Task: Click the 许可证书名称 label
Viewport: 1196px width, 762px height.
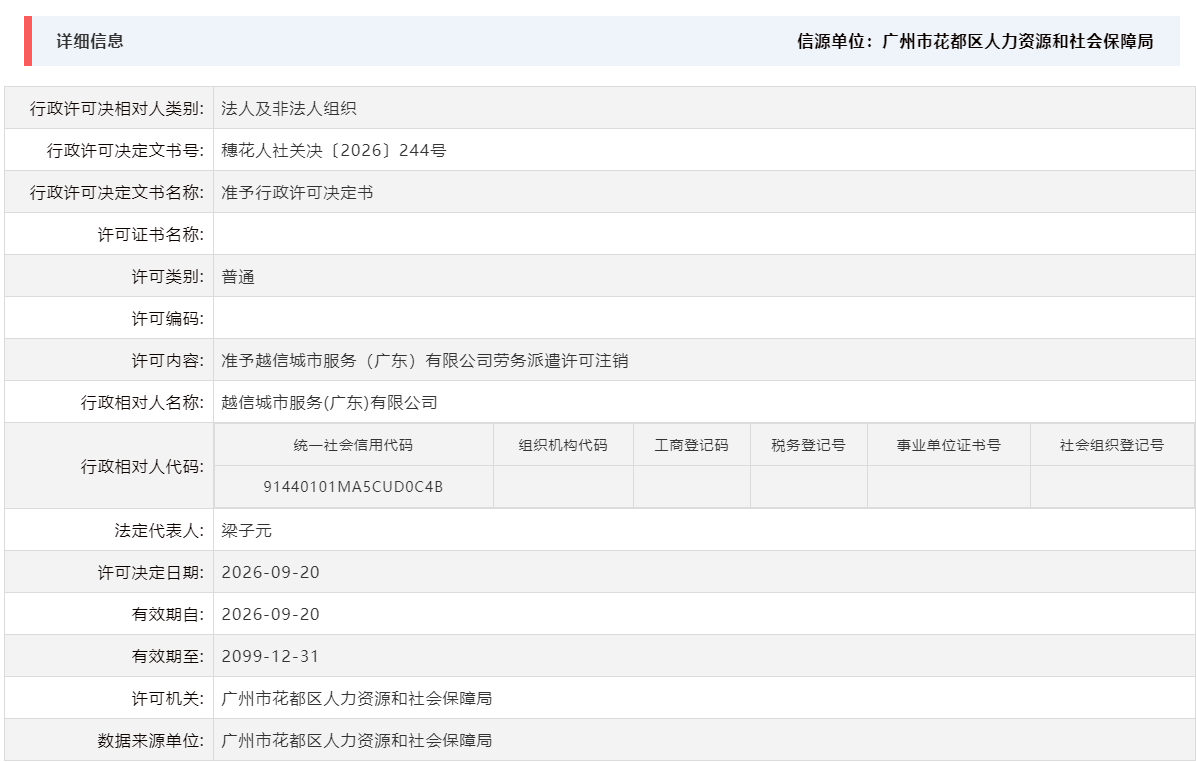Action: click(151, 234)
